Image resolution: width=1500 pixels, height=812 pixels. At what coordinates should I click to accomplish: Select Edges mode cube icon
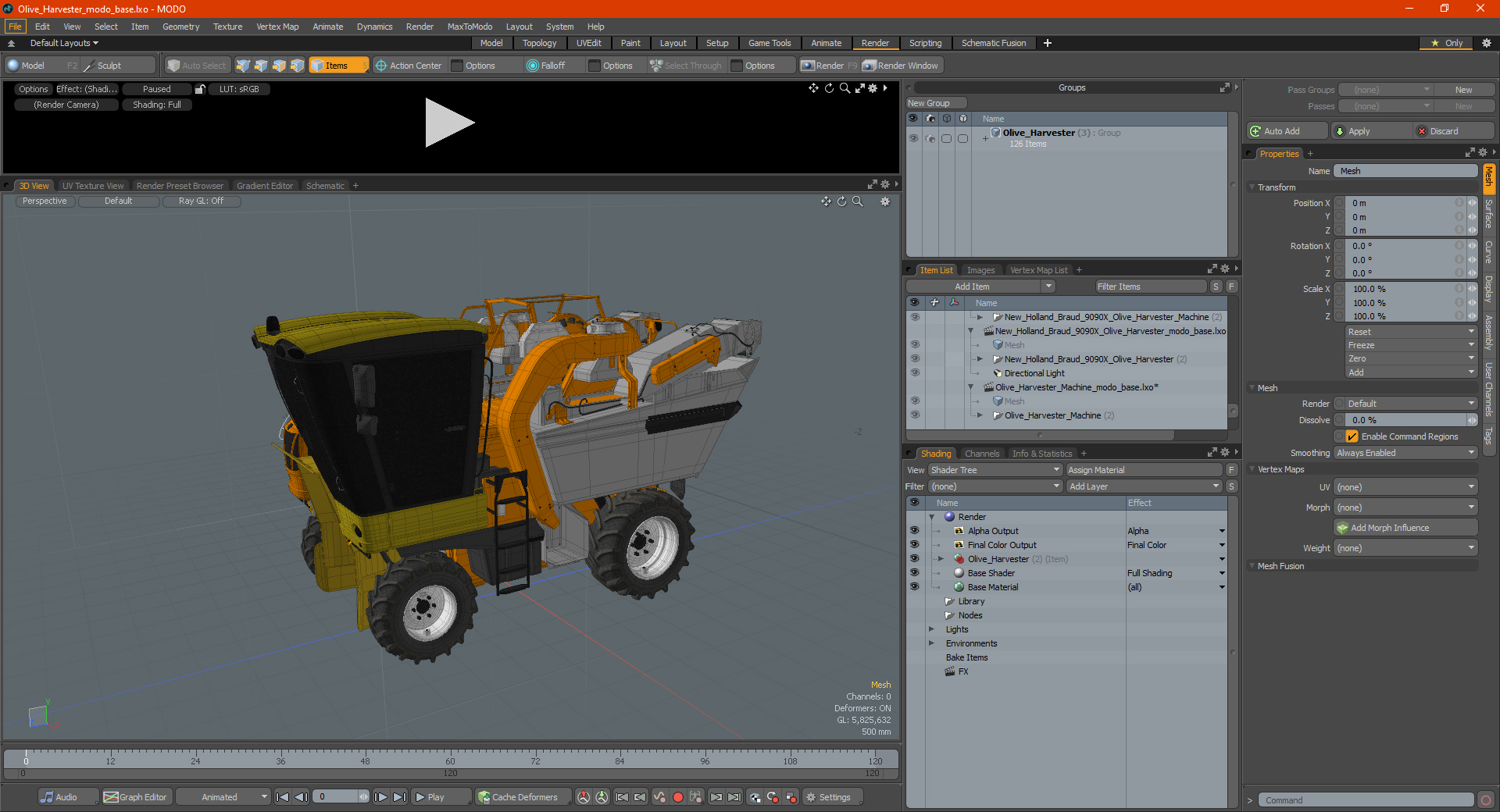click(x=261, y=66)
